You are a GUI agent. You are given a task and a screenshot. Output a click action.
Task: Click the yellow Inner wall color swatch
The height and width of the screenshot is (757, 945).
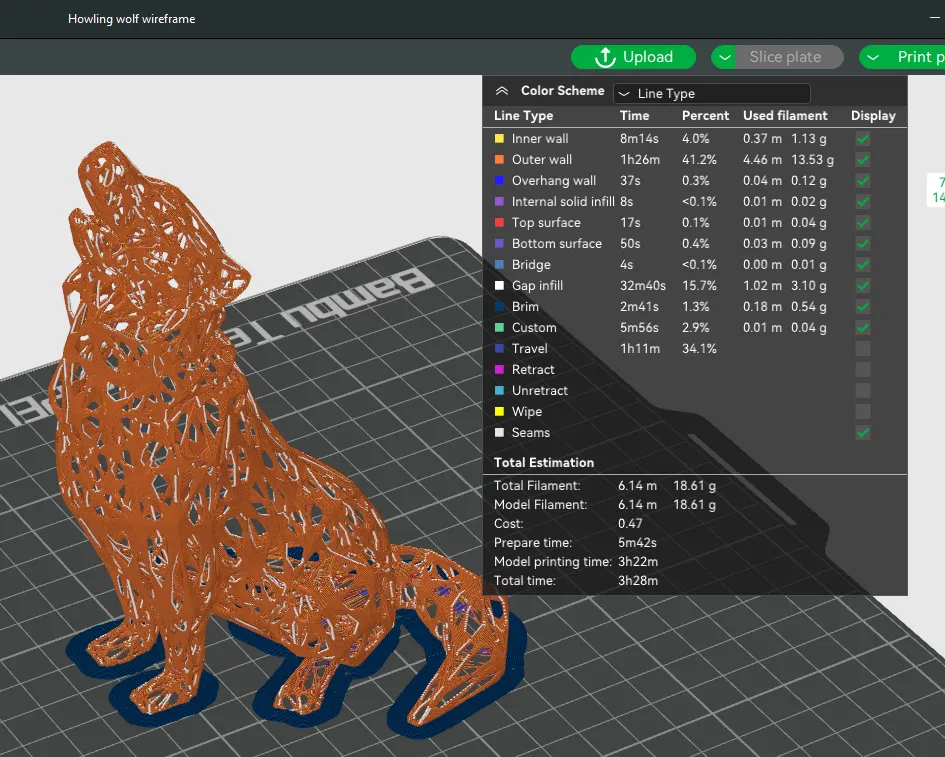[x=499, y=139]
